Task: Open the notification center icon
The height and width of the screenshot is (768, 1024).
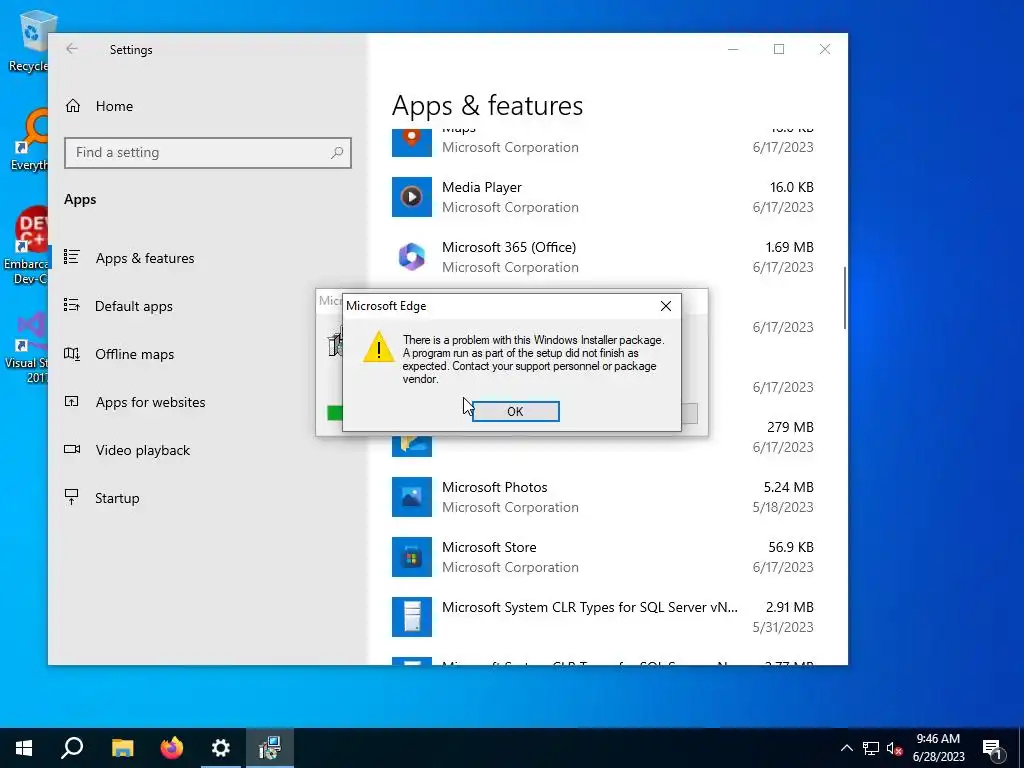Action: 993,748
